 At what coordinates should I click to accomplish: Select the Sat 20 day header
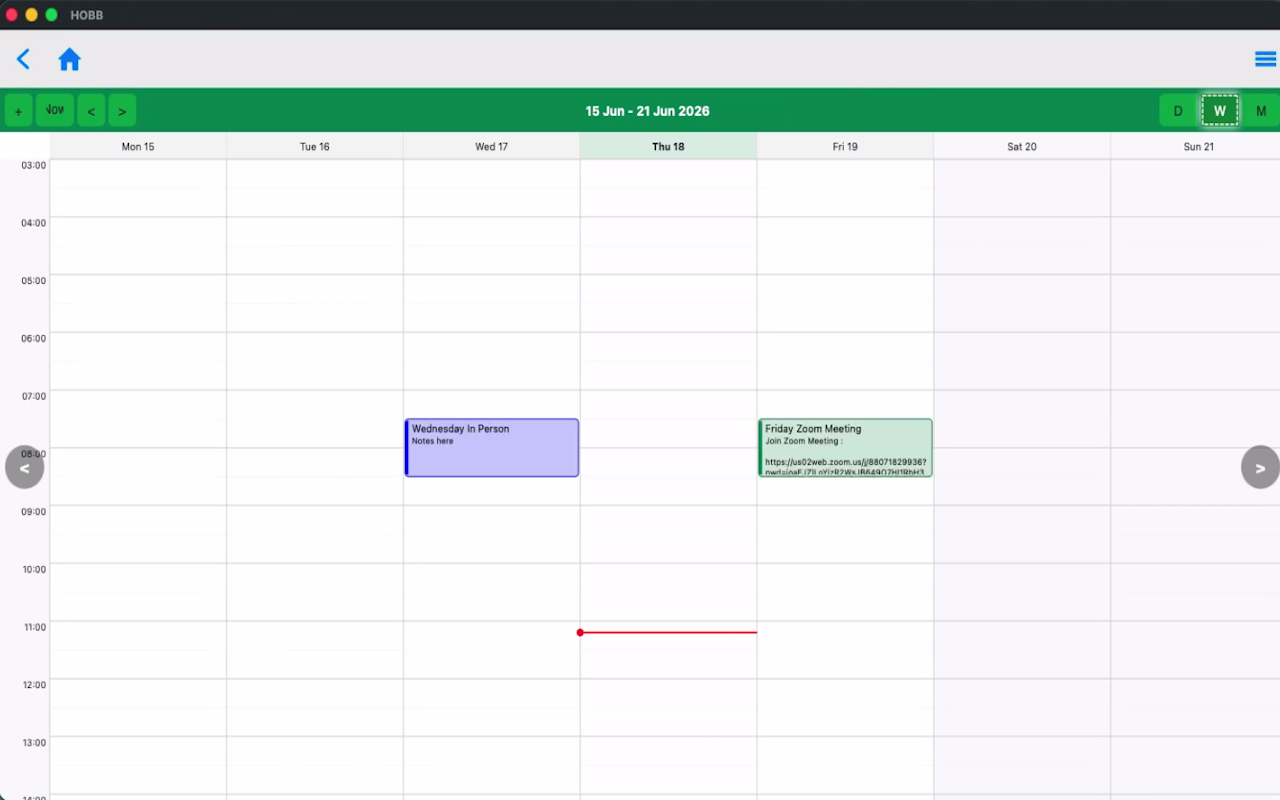pyautogui.click(x=1022, y=146)
